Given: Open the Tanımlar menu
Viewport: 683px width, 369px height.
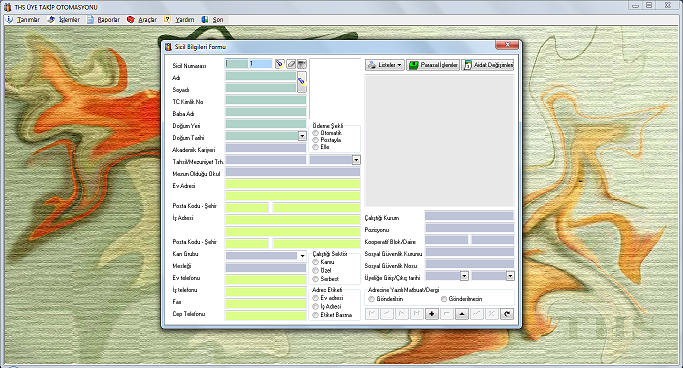Looking at the screenshot, I should click(x=24, y=20).
